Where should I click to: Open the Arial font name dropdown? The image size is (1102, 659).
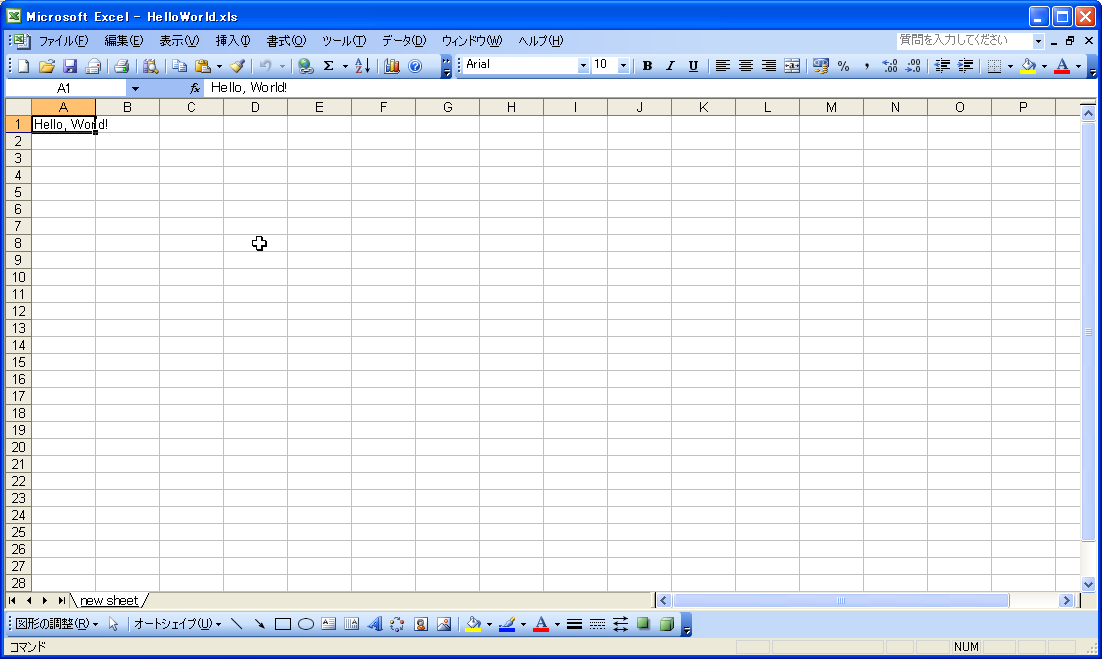click(583, 65)
